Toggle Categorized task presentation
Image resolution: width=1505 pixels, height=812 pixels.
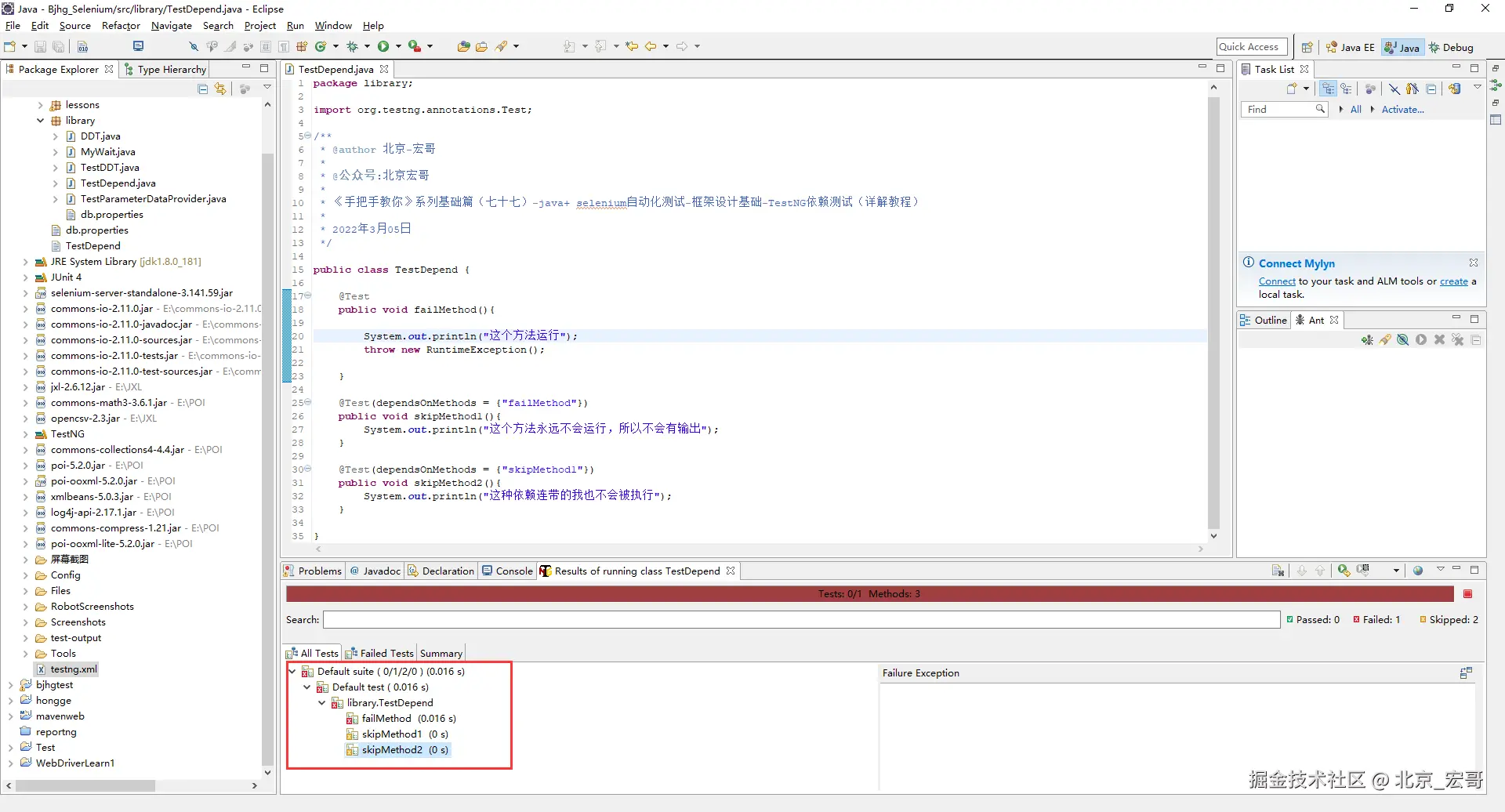click(x=1328, y=89)
